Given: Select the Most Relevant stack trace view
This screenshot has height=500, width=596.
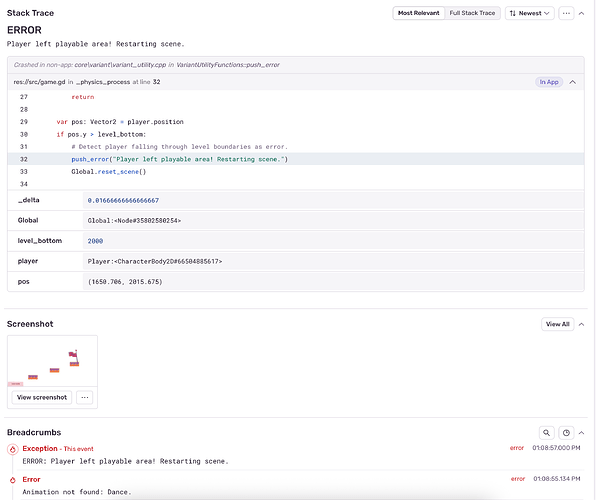Looking at the screenshot, I should (418, 13).
